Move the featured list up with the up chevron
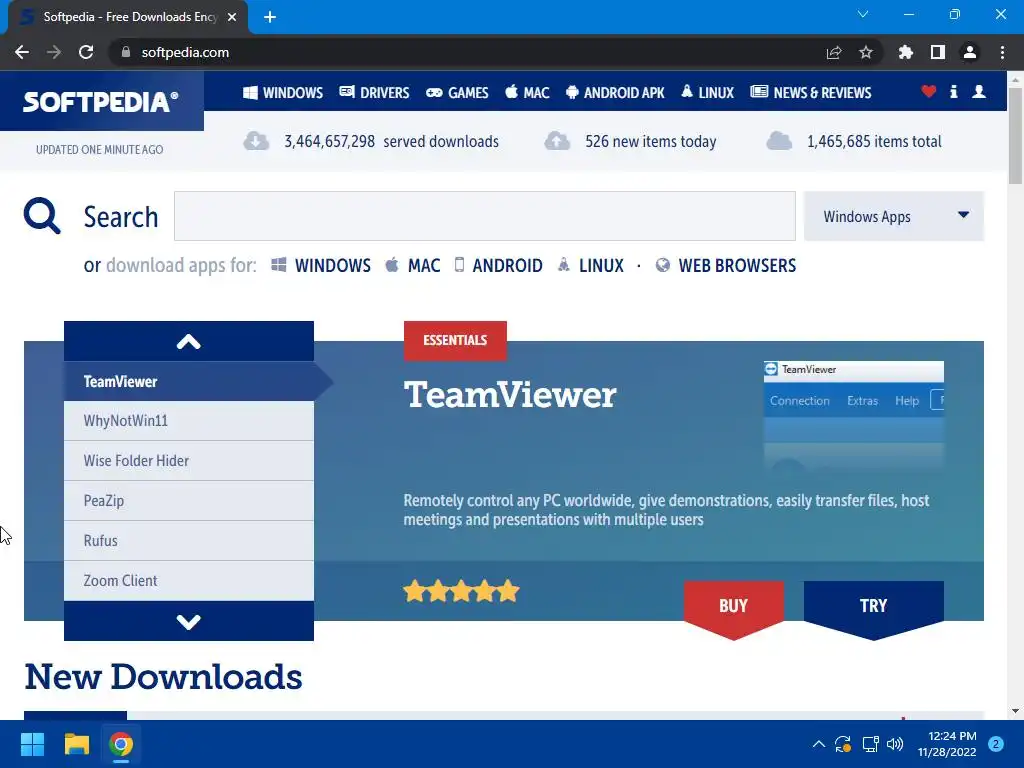 tap(189, 341)
